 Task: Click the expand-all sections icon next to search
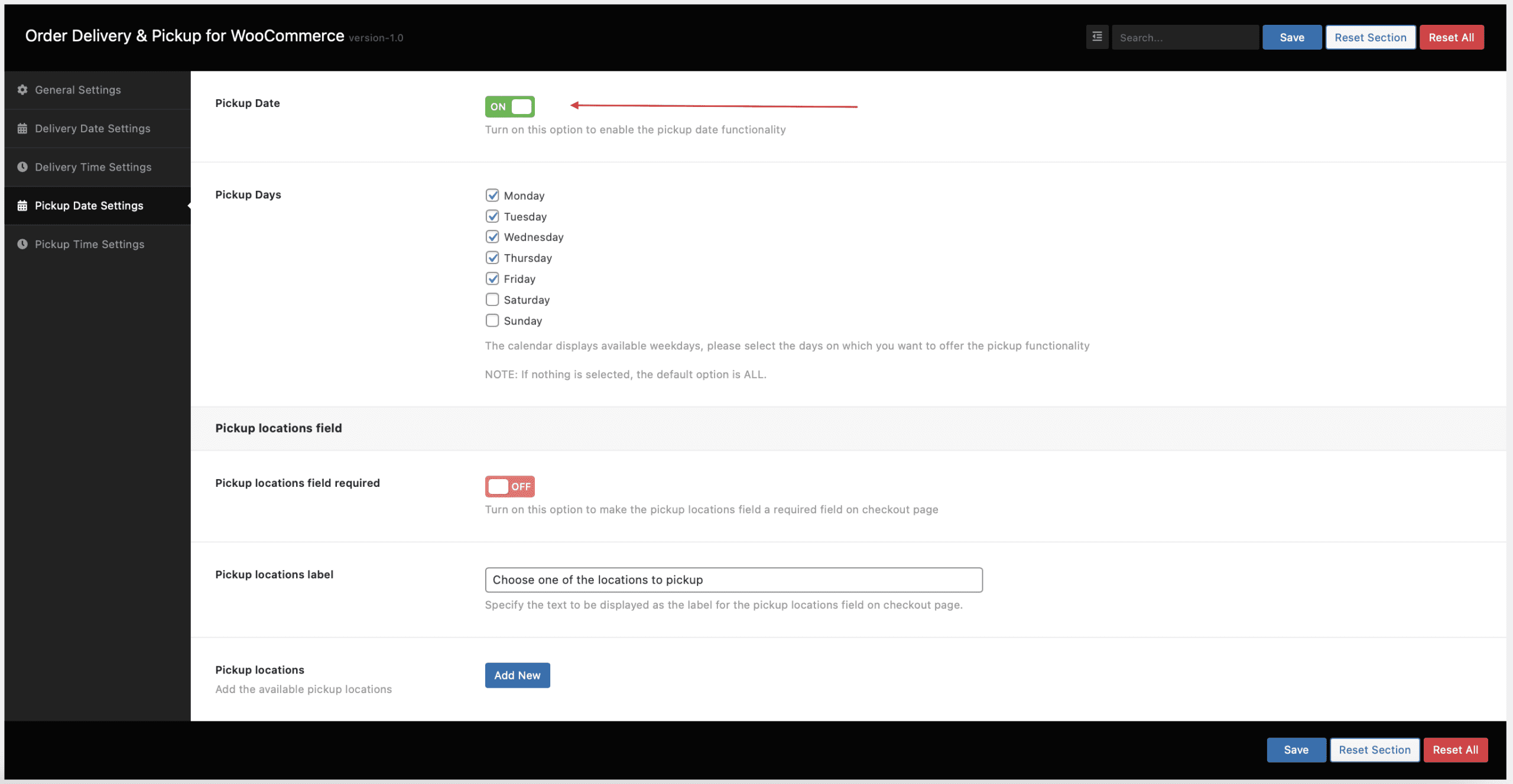click(x=1097, y=37)
